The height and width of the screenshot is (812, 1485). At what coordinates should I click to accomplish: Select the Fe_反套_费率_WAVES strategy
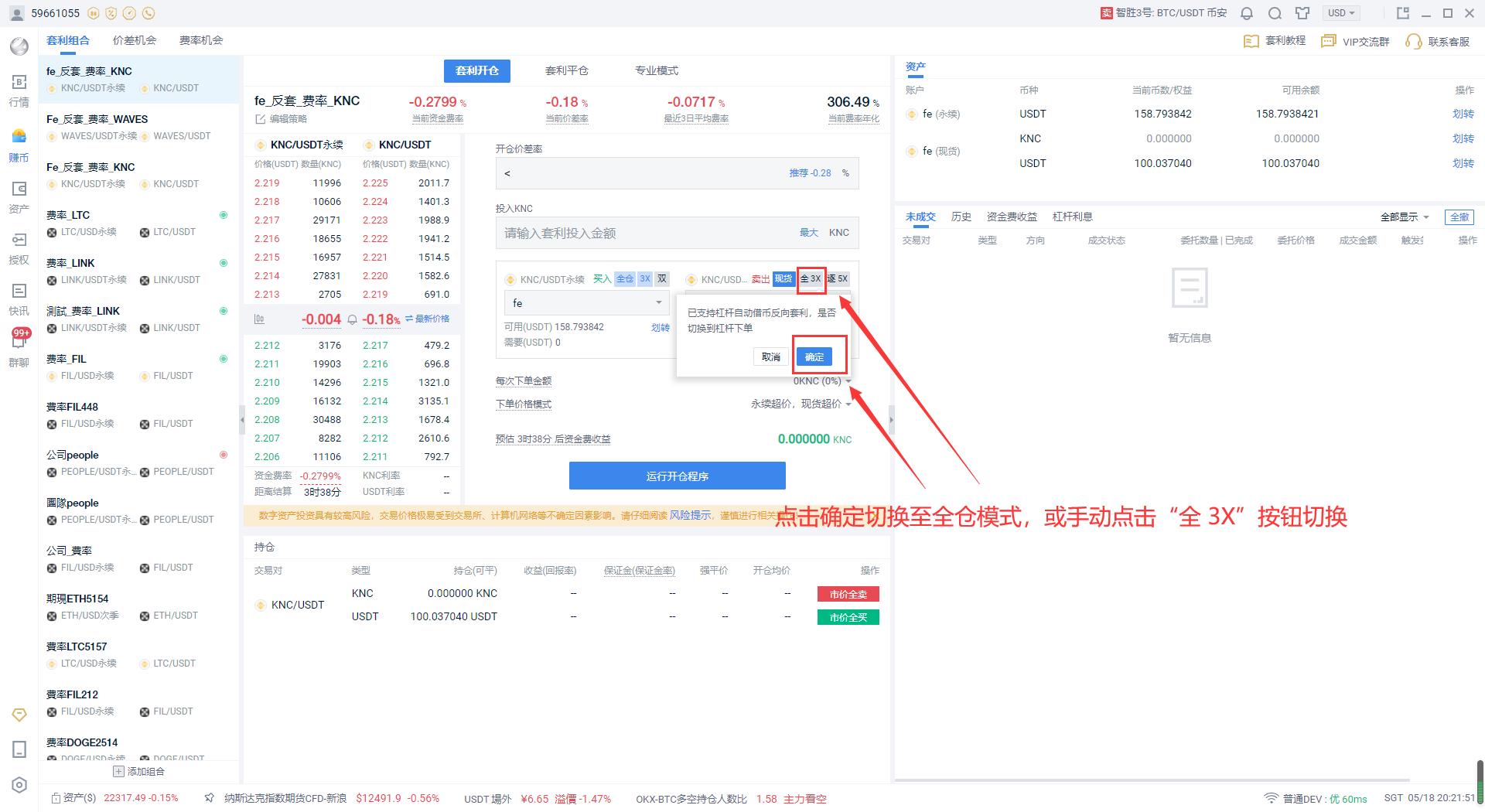[x=139, y=128]
